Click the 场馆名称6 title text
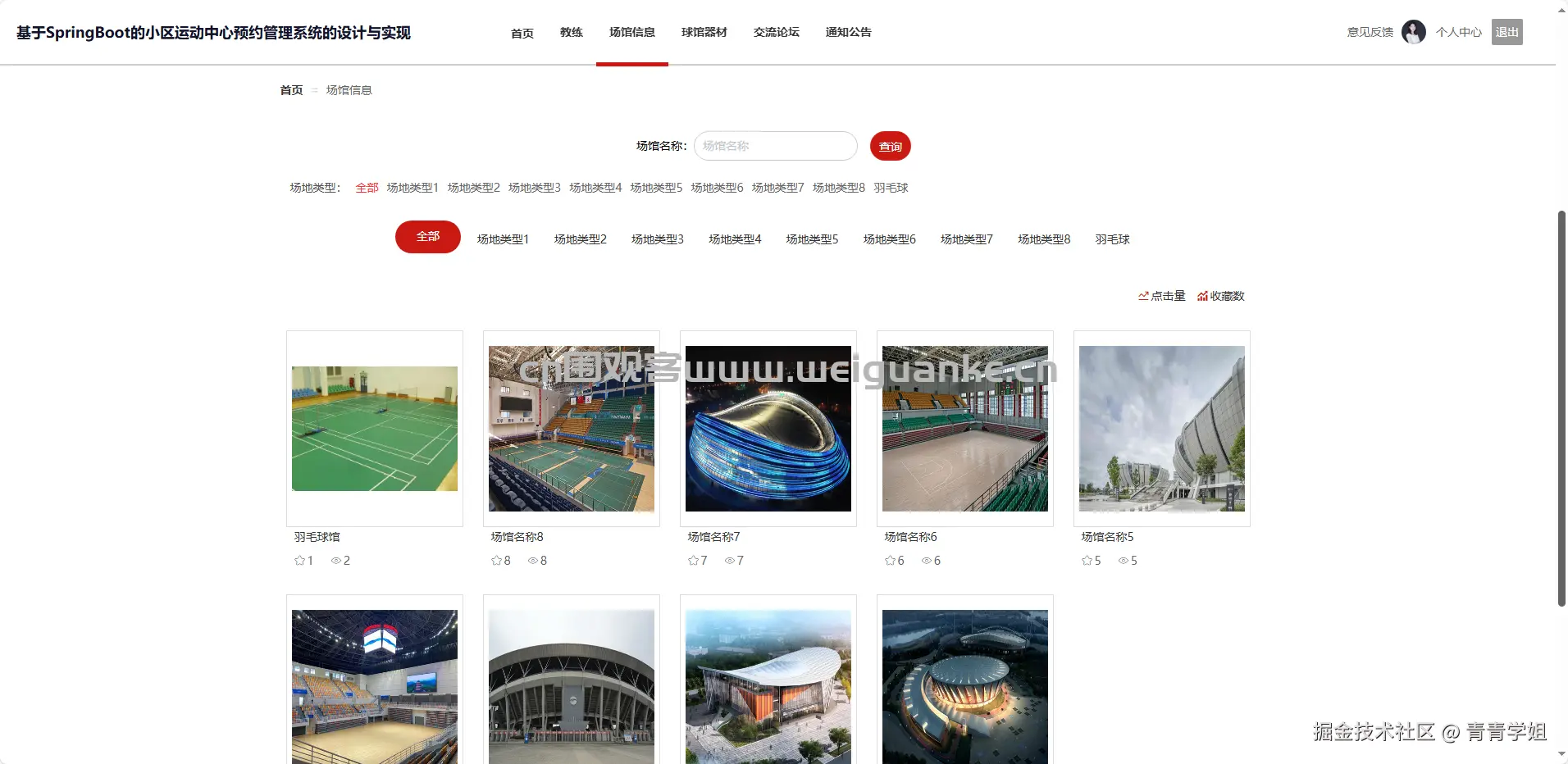The image size is (1568, 764). click(911, 537)
